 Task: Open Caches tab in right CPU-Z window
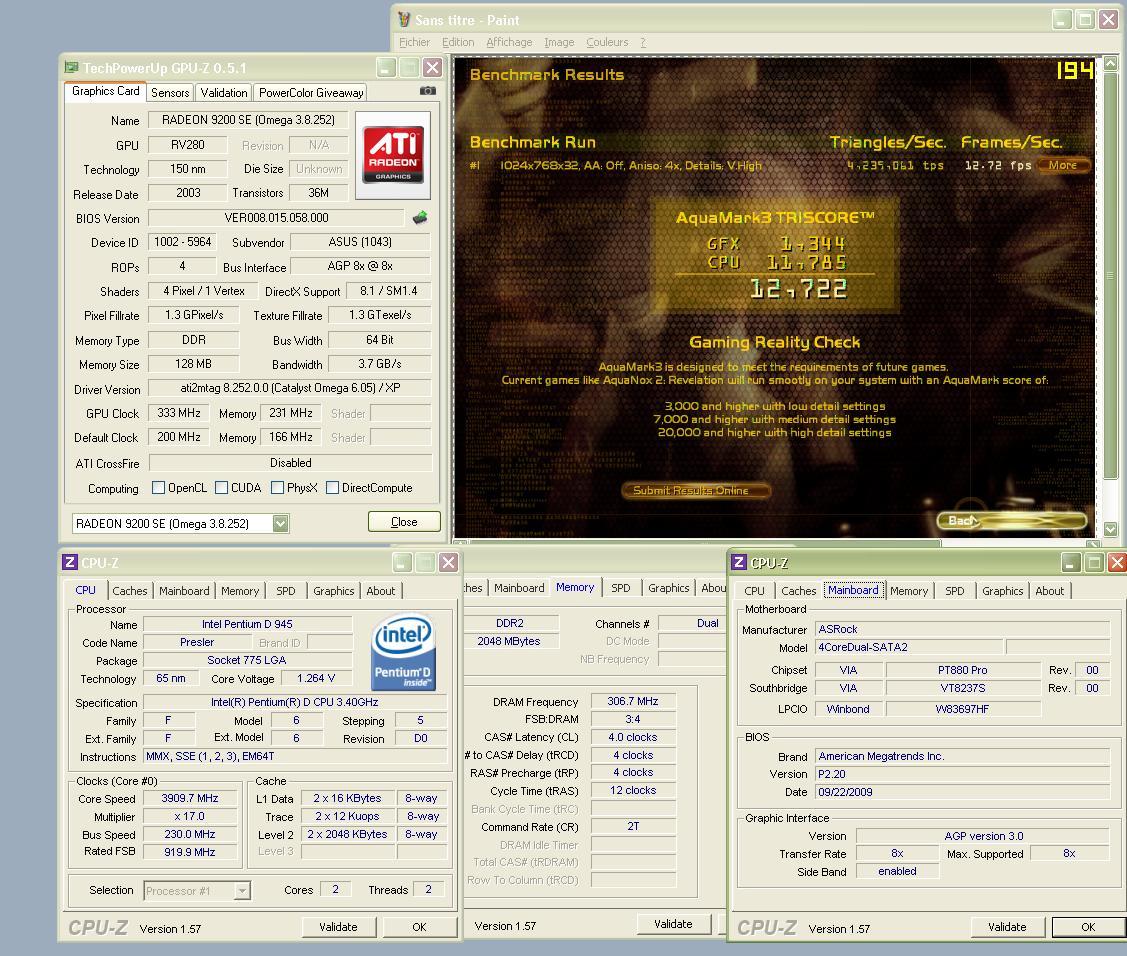tap(799, 591)
